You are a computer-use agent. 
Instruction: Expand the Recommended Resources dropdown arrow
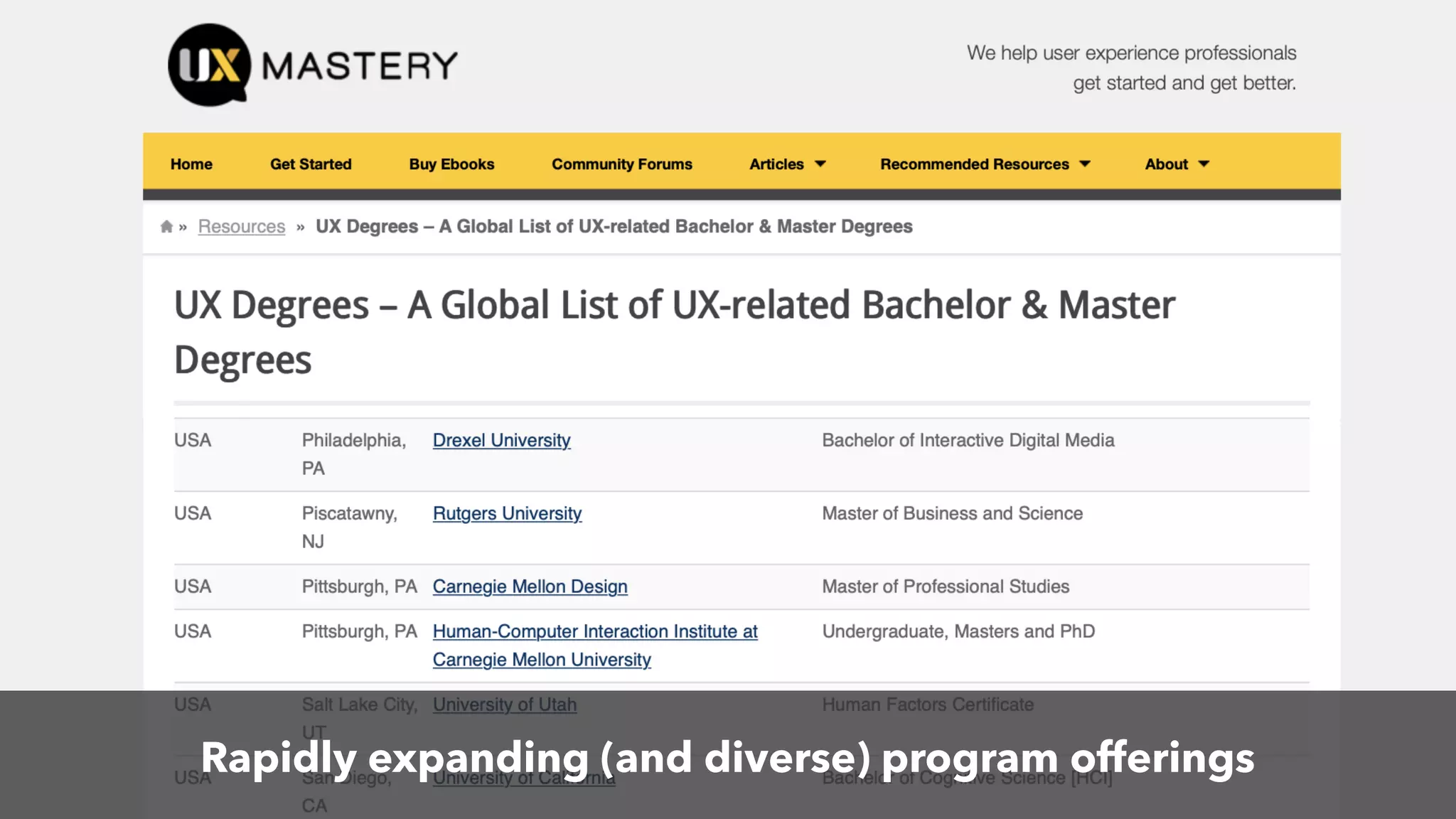[1085, 164]
